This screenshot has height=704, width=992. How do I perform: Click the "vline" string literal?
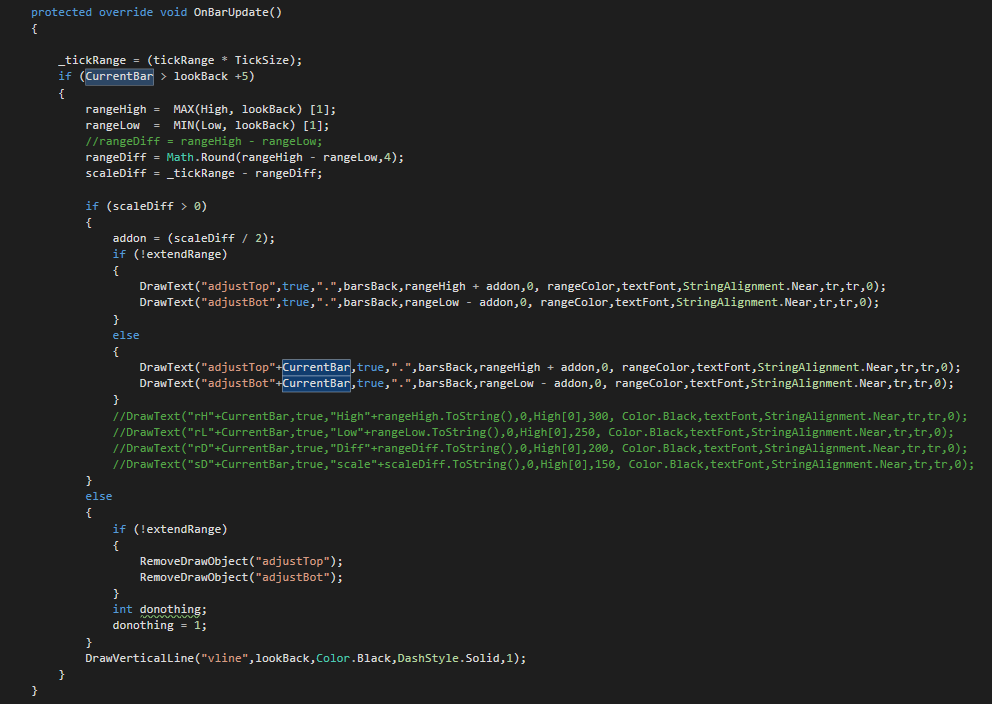click(224, 658)
